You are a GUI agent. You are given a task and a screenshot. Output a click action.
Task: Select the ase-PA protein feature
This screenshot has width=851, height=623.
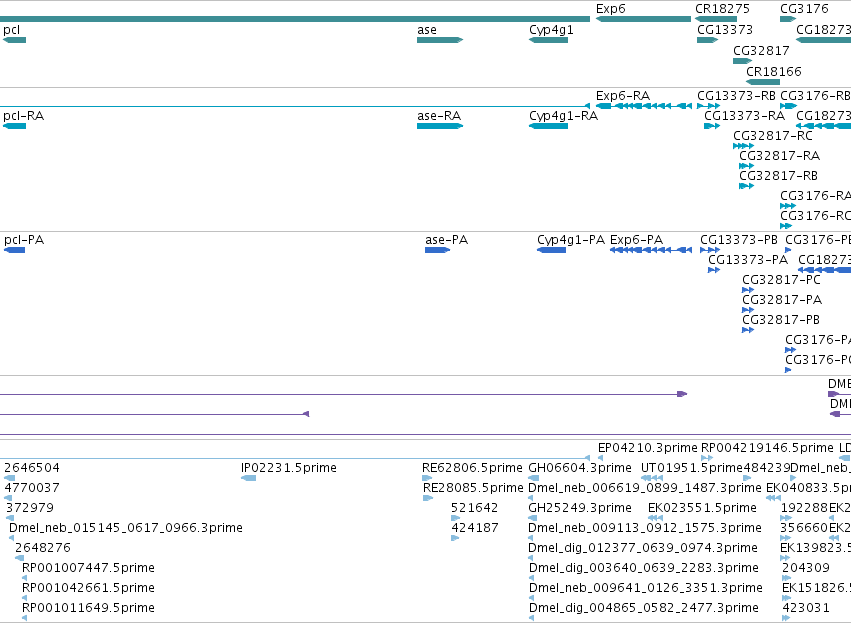click(437, 250)
